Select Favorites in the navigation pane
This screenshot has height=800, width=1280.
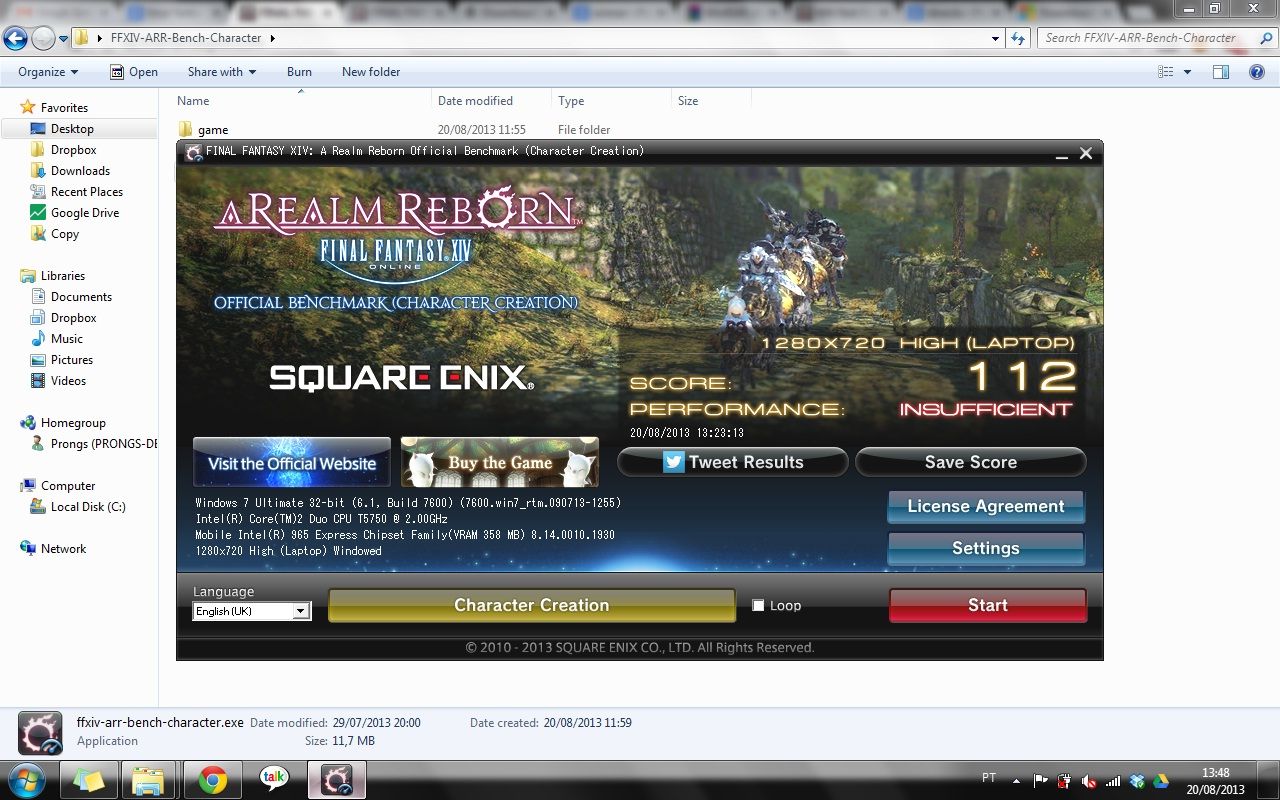pos(64,107)
